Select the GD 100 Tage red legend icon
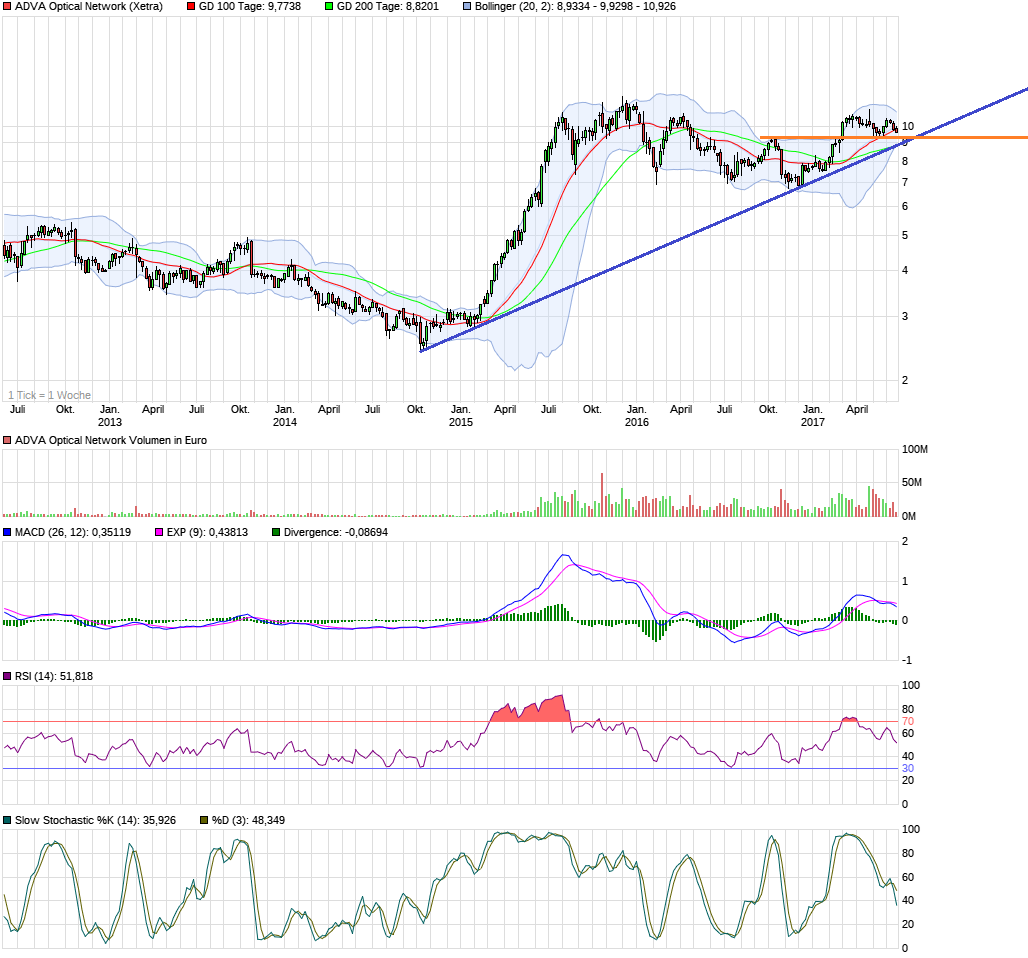The width and height of the screenshot is (1028, 958). pos(190,6)
